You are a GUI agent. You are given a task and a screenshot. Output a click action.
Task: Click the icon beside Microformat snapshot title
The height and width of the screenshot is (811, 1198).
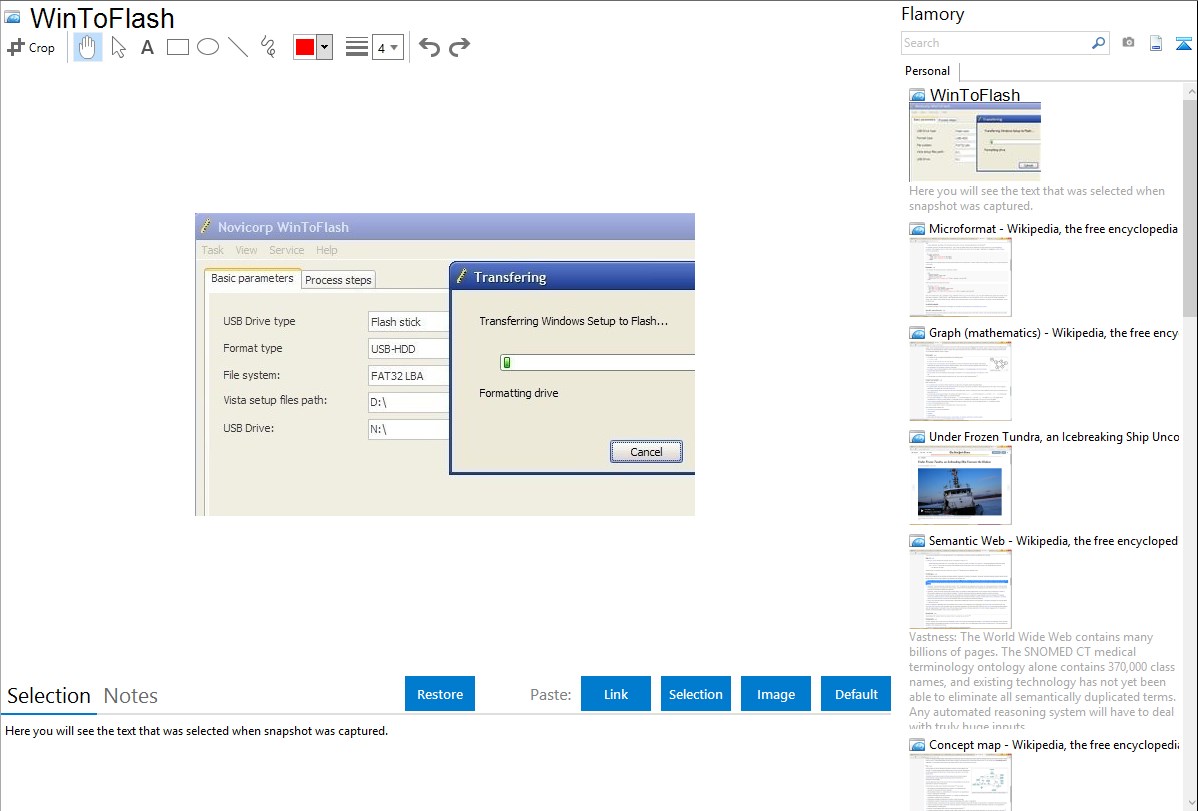click(x=918, y=229)
